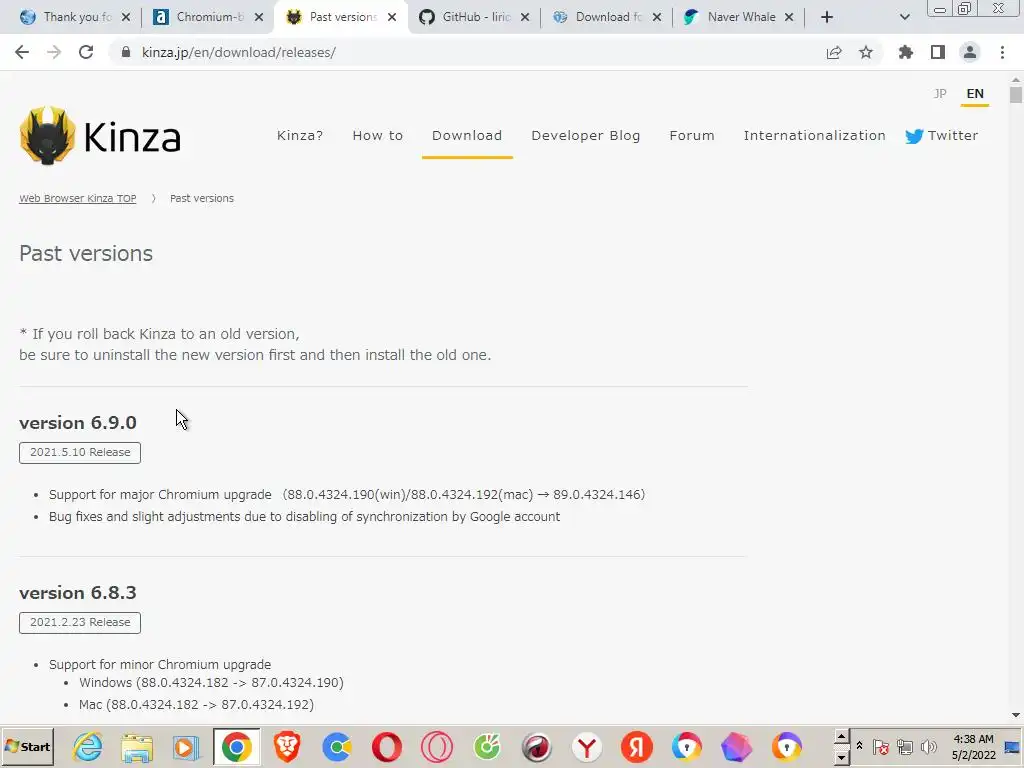Open the Developer Blog page
The image size is (1024, 768).
pyautogui.click(x=586, y=136)
